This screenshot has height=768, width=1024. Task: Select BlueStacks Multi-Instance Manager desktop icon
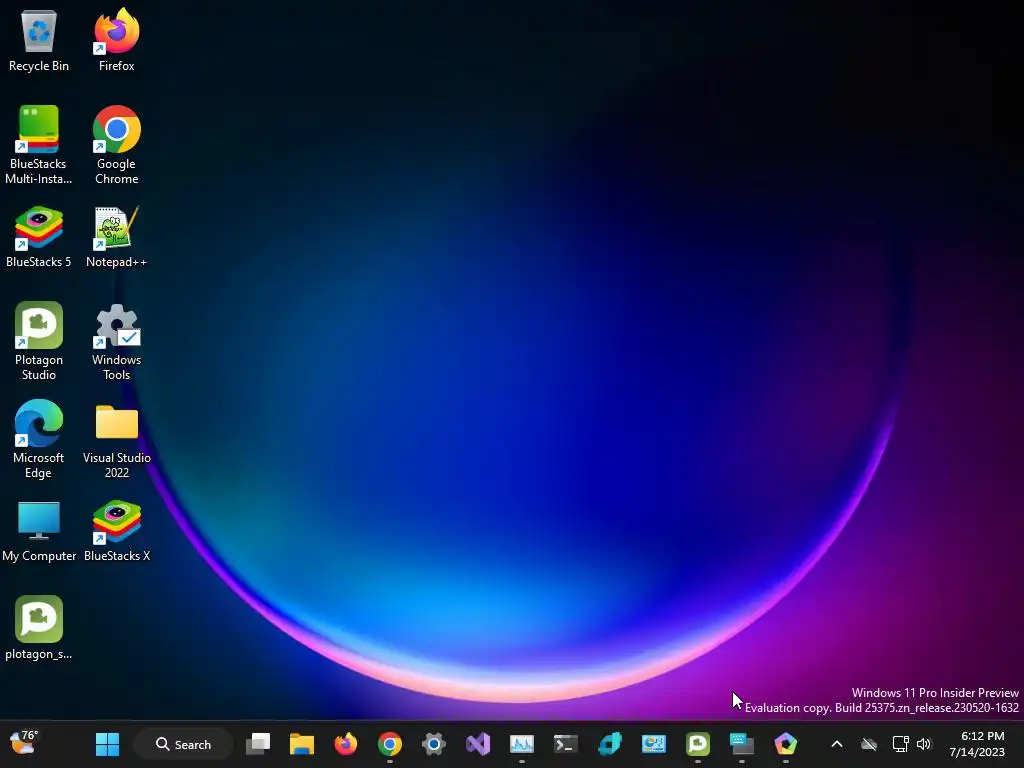pos(39,145)
